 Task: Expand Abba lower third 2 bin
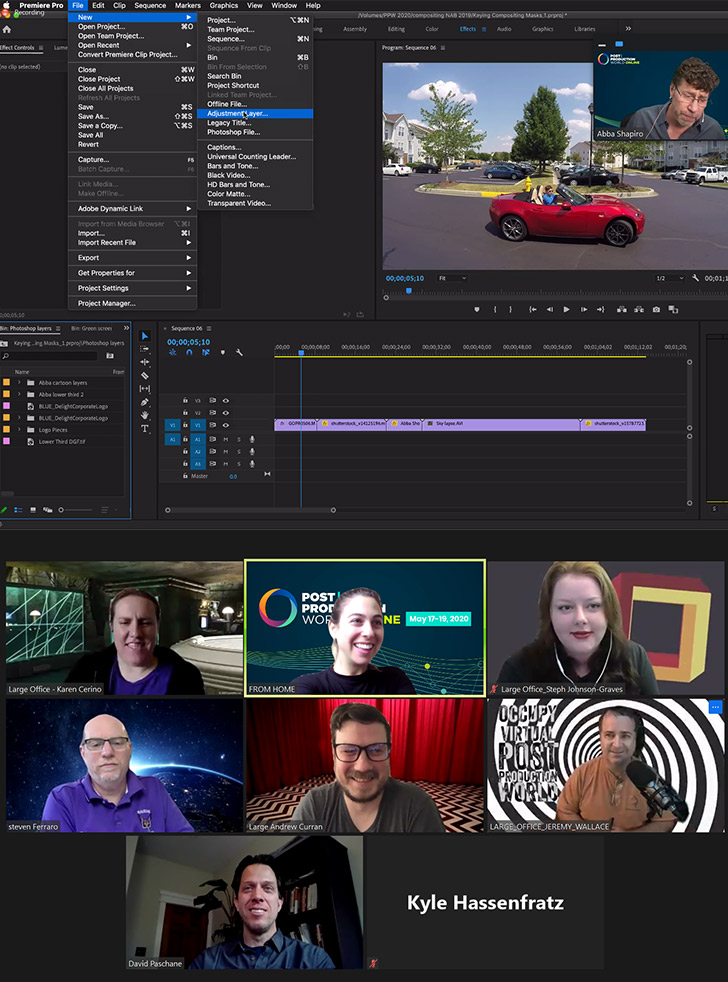pyautogui.click(x=19, y=395)
